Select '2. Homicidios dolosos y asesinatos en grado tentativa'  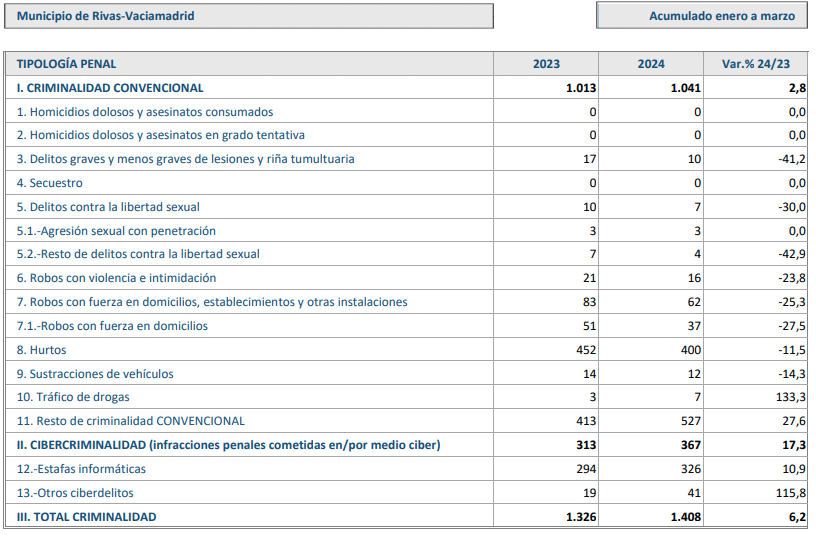pyautogui.click(x=160, y=135)
